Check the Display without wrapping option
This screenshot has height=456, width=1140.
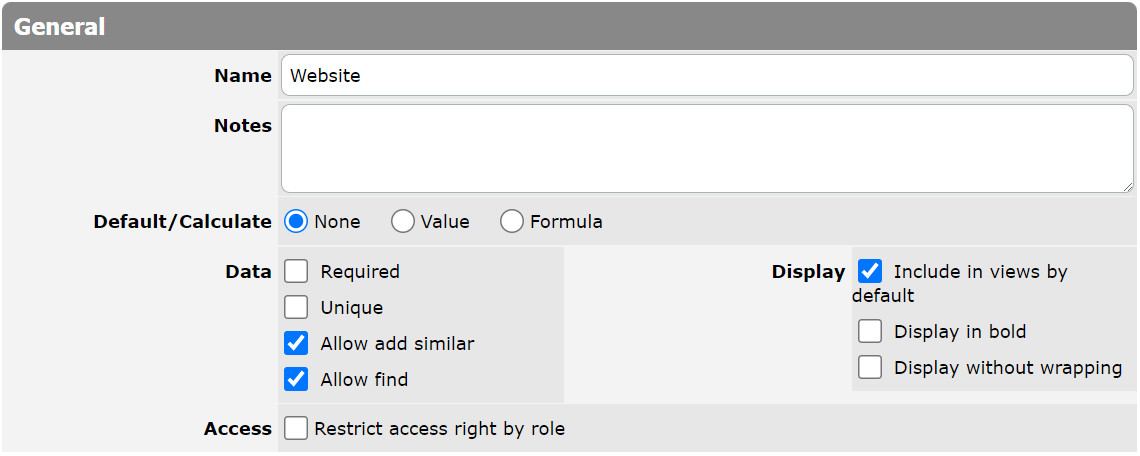click(870, 368)
